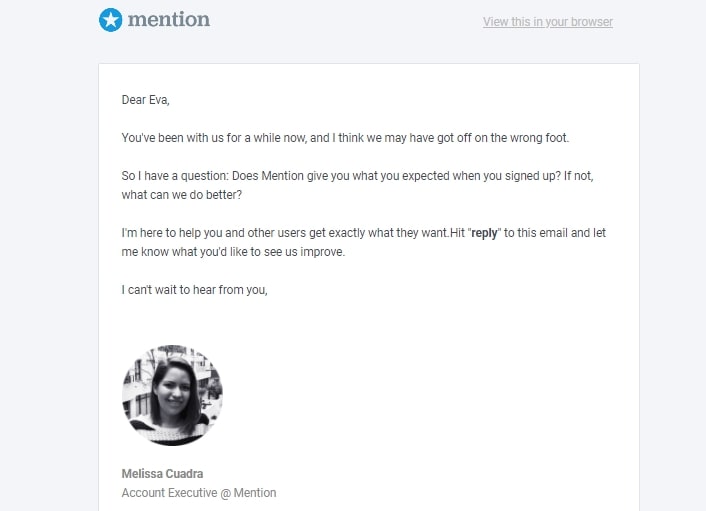The height and width of the screenshot is (511, 706).
Task: Click the Dear Eva greeting line
Action: point(145,99)
